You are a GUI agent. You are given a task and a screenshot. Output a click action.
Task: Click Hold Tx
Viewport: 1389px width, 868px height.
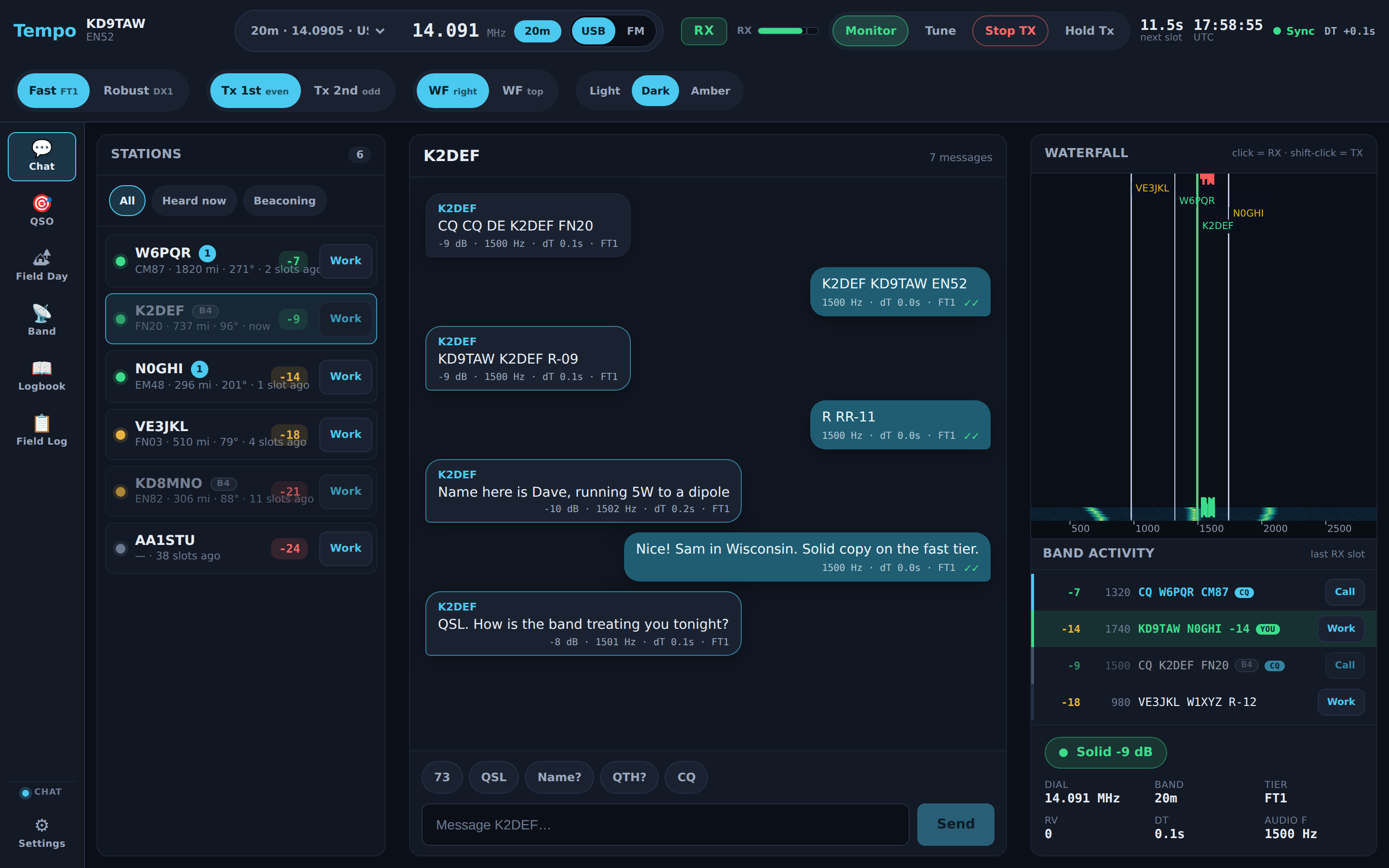(x=1089, y=31)
